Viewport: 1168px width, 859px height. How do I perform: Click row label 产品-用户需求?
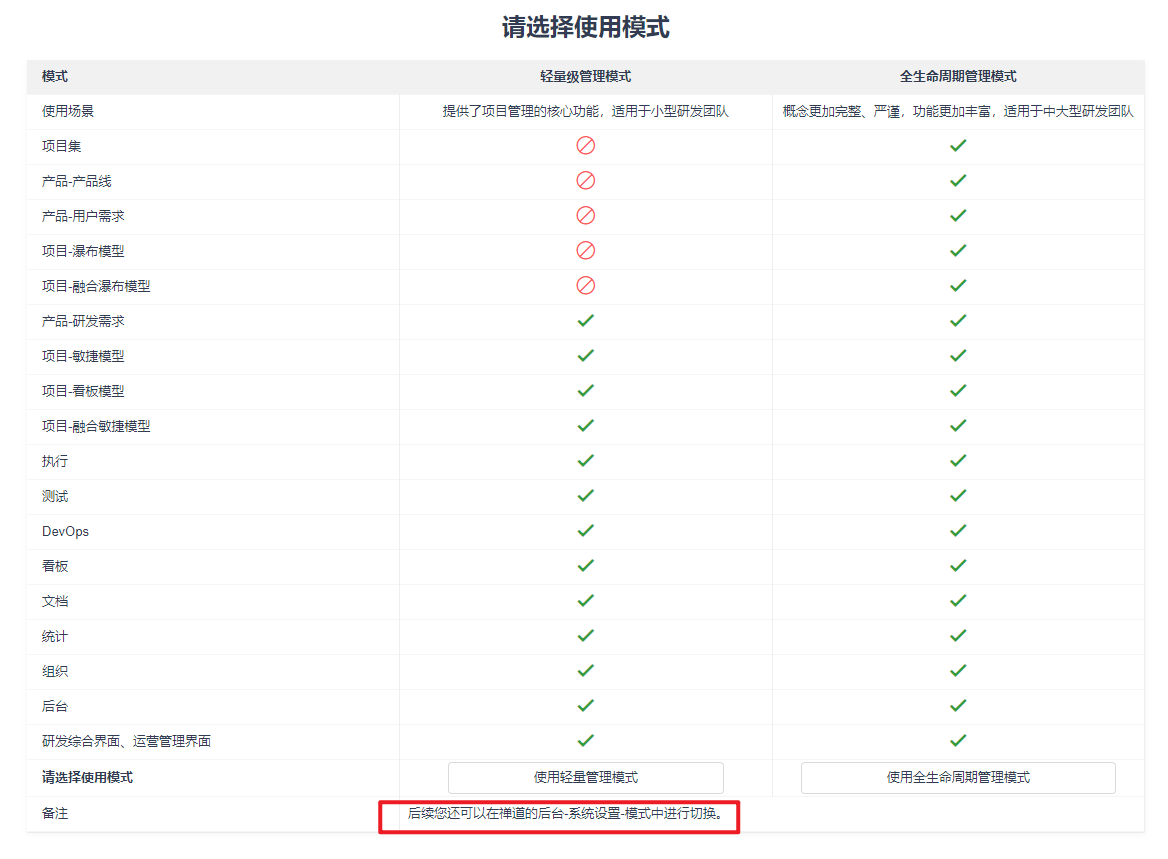coord(83,216)
